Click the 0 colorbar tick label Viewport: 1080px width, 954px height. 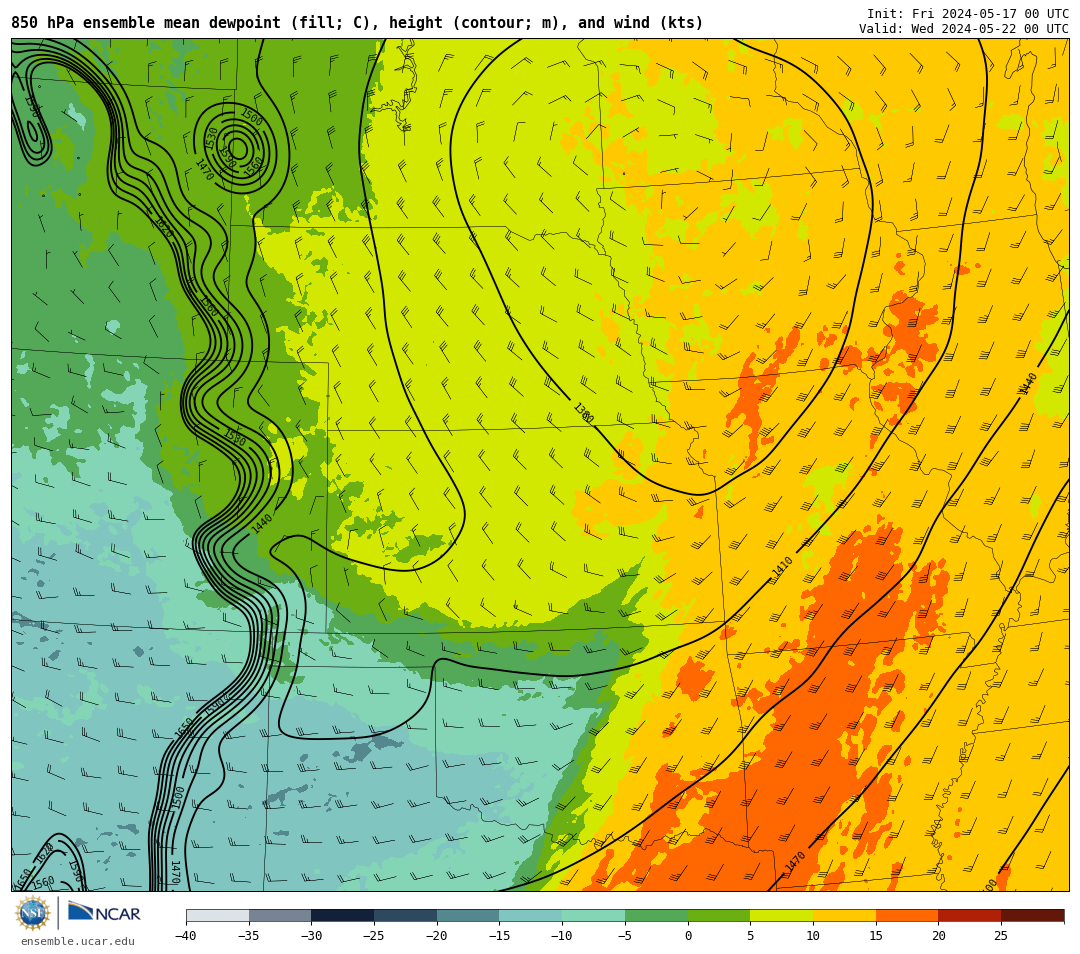(688, 935)
